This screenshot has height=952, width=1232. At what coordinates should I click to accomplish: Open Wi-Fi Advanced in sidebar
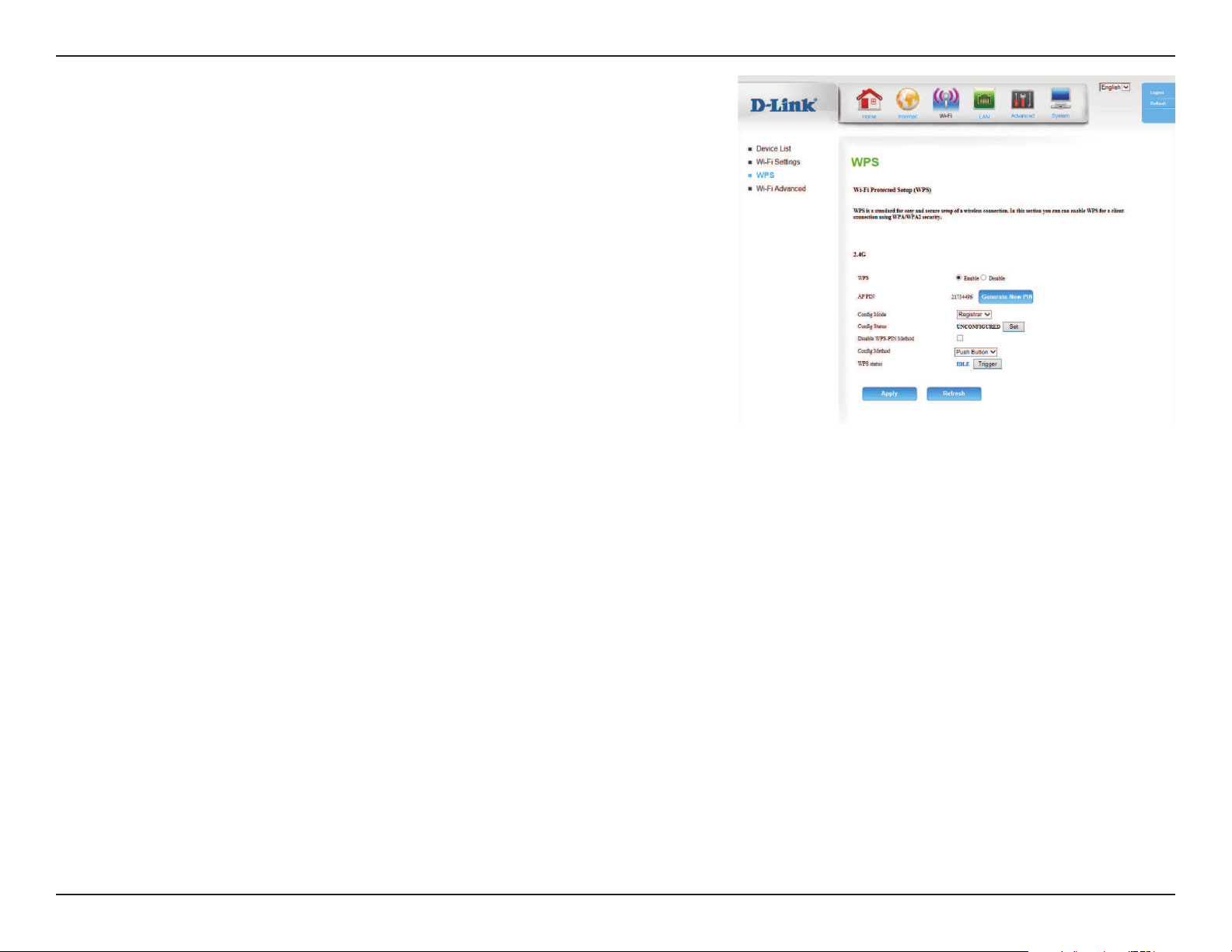pos(780,188)
